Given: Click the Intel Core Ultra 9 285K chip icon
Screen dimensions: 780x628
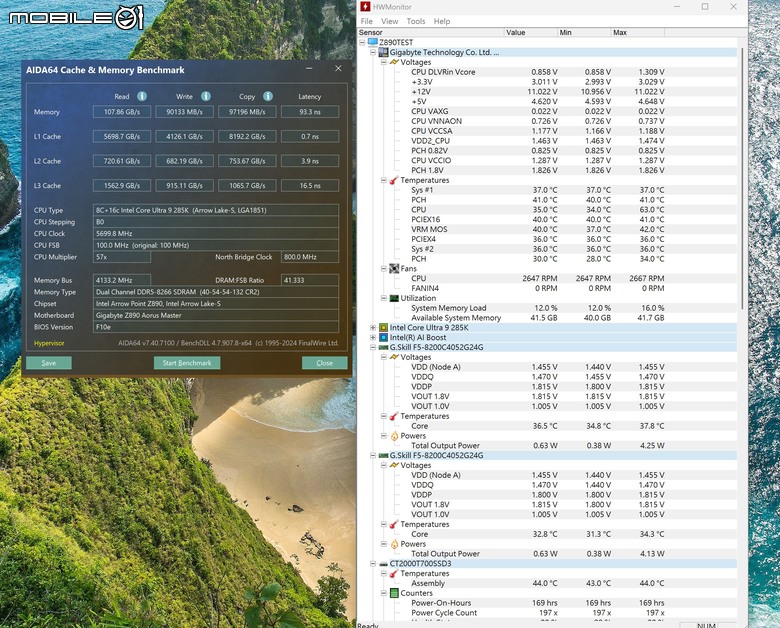Looking at the screenshot, I should [384, 327].
